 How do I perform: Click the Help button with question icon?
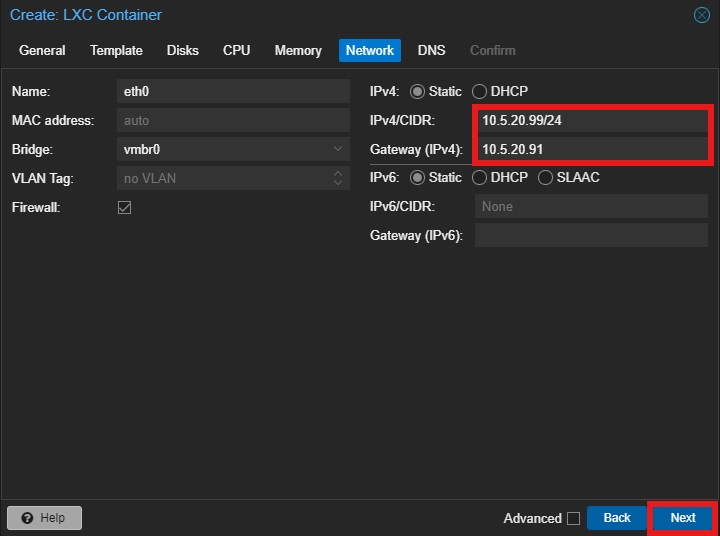44,518
